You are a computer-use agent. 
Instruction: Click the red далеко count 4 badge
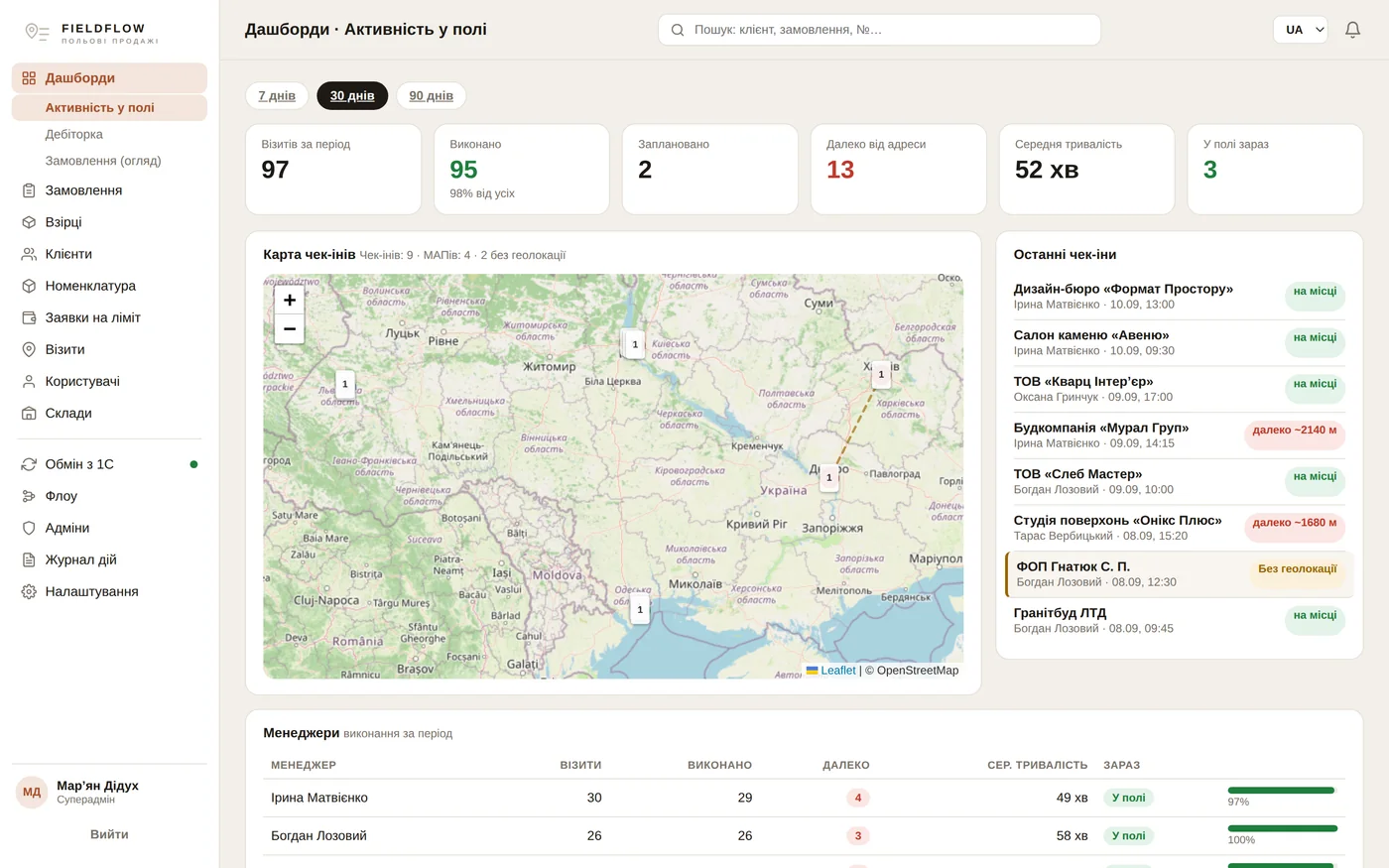coord(858,798)
